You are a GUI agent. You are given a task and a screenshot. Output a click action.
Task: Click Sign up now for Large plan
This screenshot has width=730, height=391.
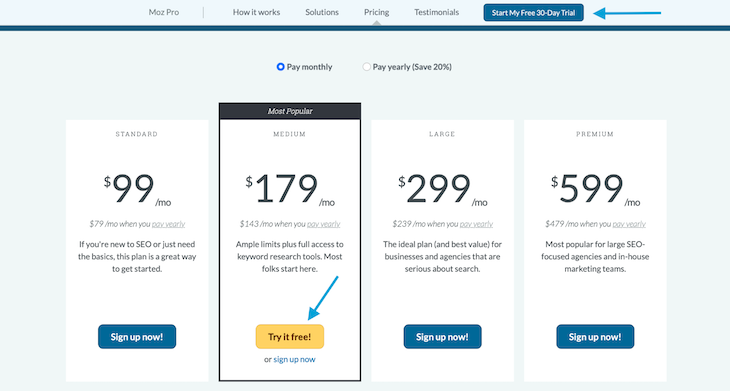pos(442,337)
